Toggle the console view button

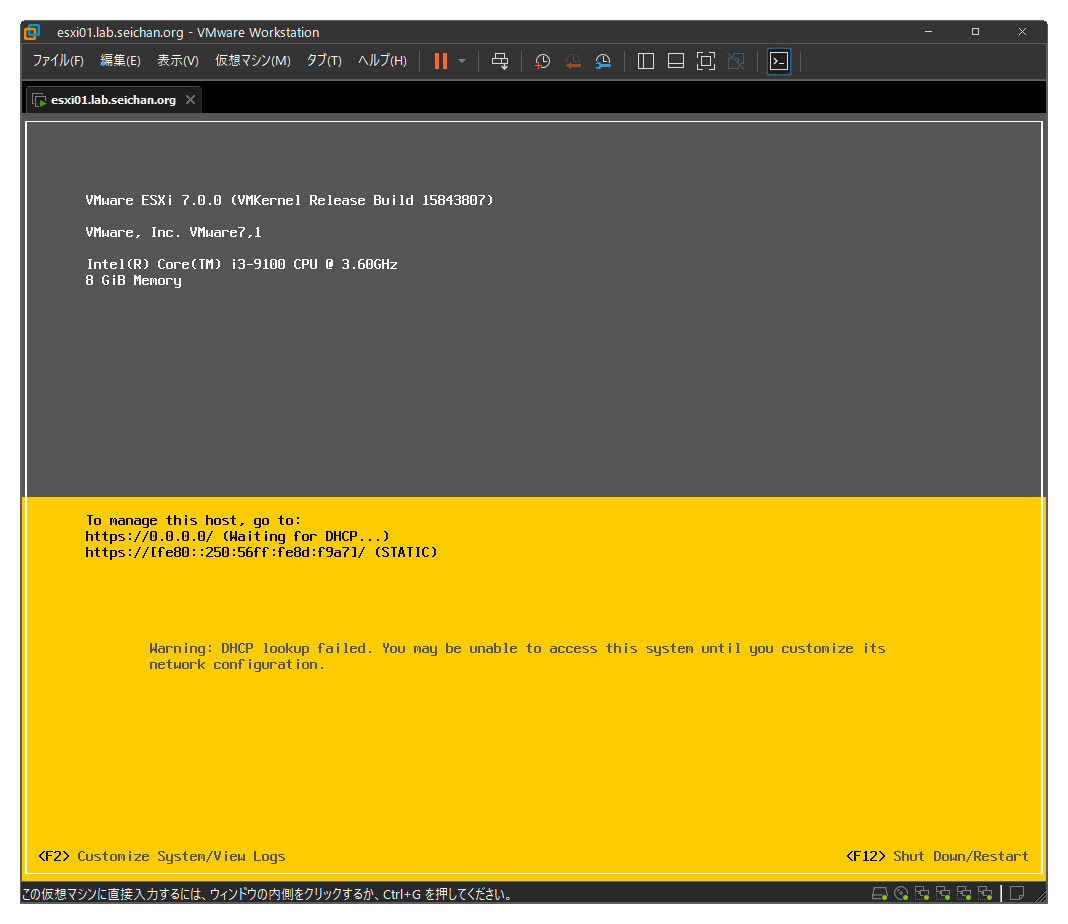779,61
